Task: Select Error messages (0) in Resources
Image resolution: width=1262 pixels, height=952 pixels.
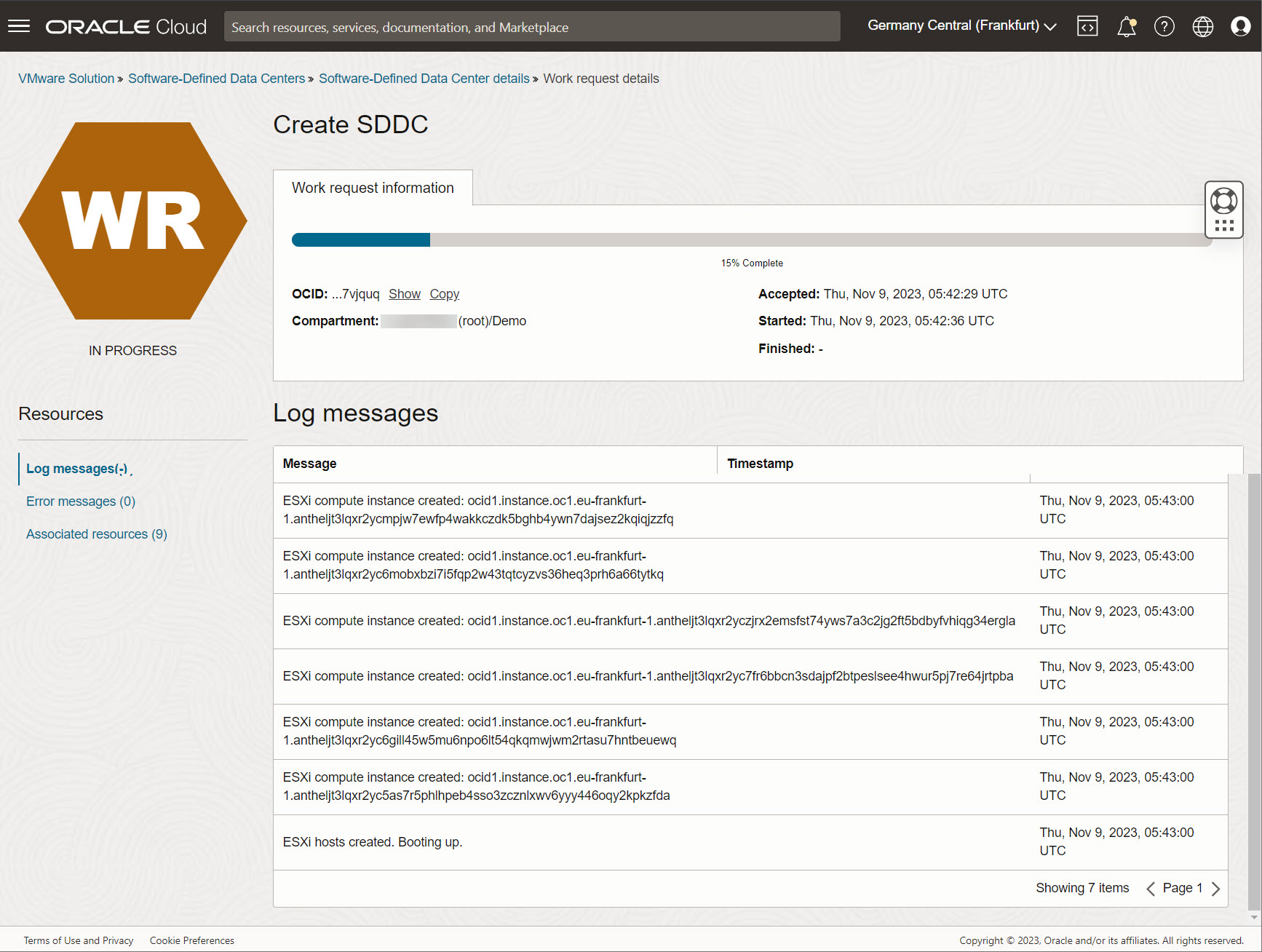Action: [x=81, y=501]
